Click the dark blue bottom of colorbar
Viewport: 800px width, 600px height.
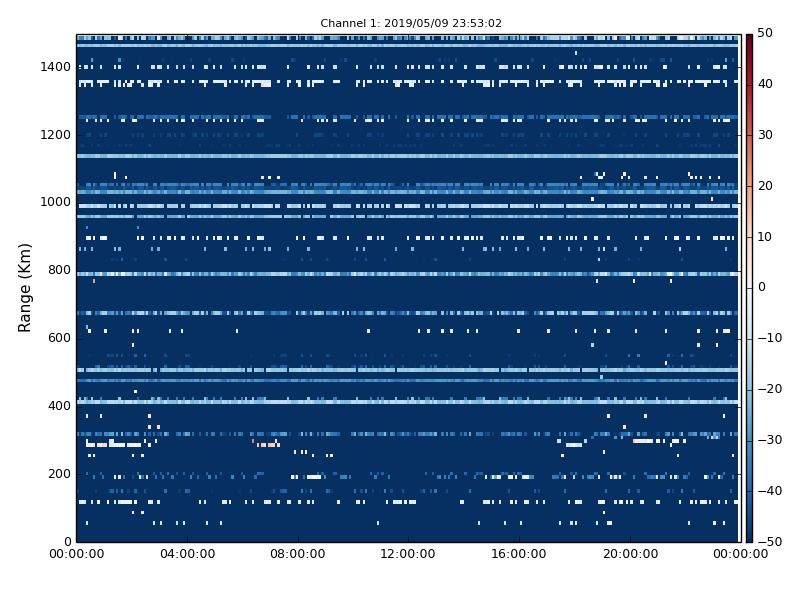(x=749, y=538)
